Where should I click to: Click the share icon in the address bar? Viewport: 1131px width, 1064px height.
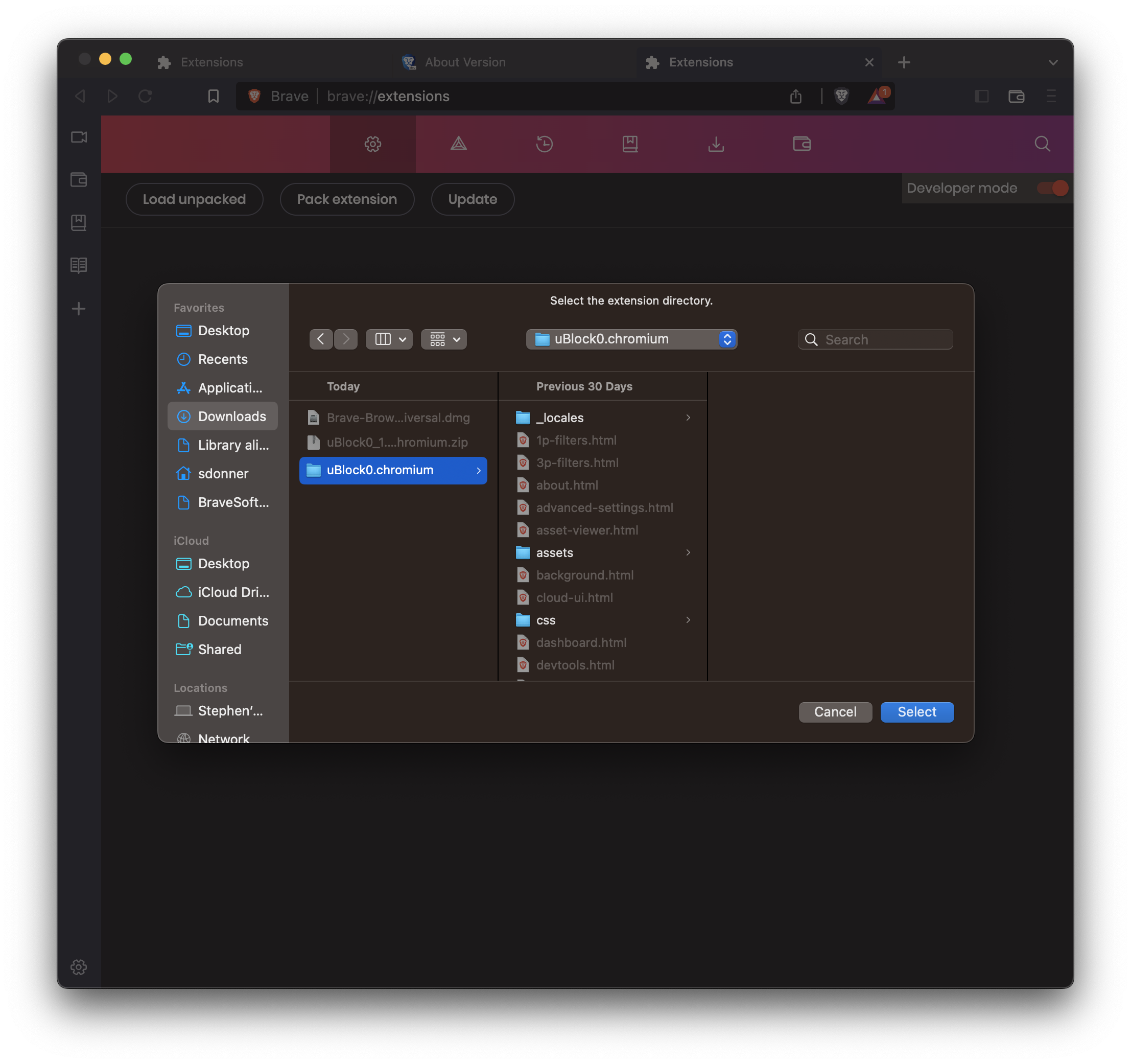pos(796,96)
